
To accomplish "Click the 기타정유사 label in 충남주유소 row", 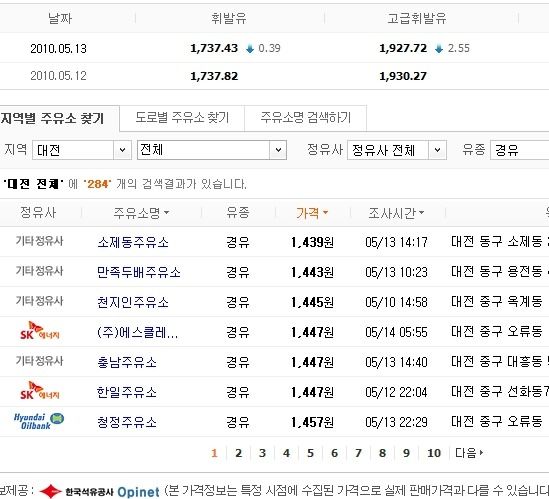I will pyautogui.click(x=39, y=361).
